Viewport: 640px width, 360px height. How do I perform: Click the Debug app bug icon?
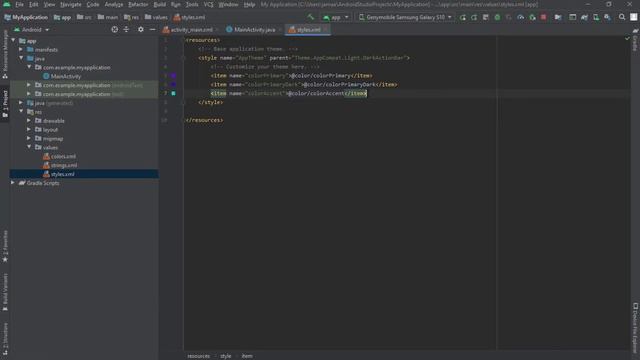click(x=497, y=17)
